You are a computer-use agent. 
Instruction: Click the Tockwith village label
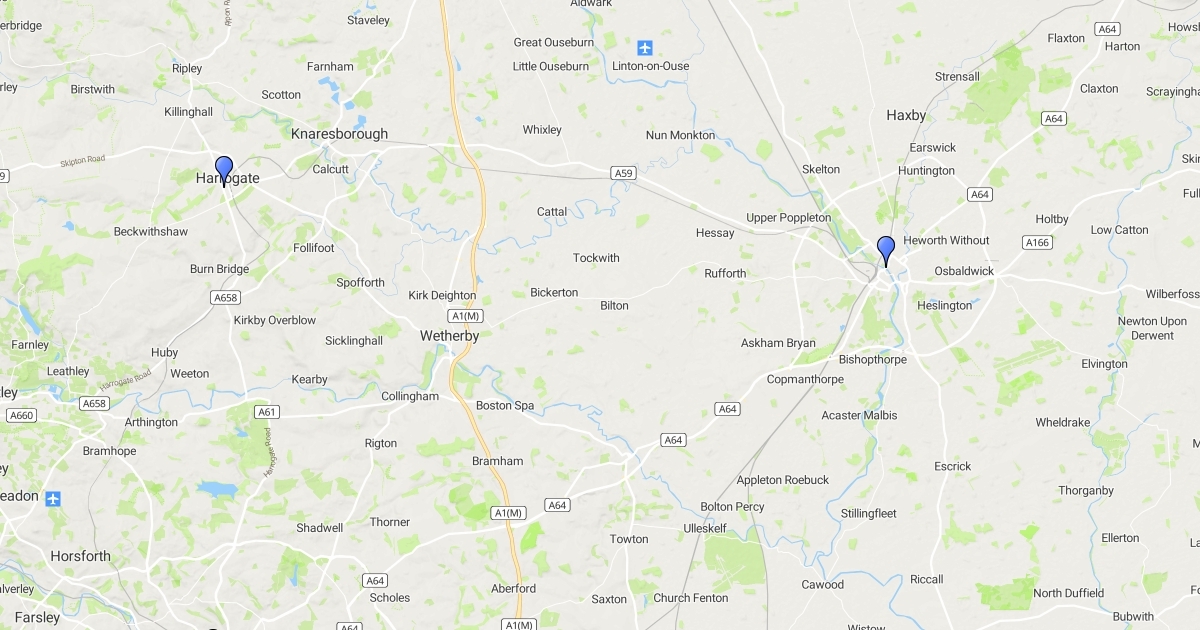pos(596,258)
